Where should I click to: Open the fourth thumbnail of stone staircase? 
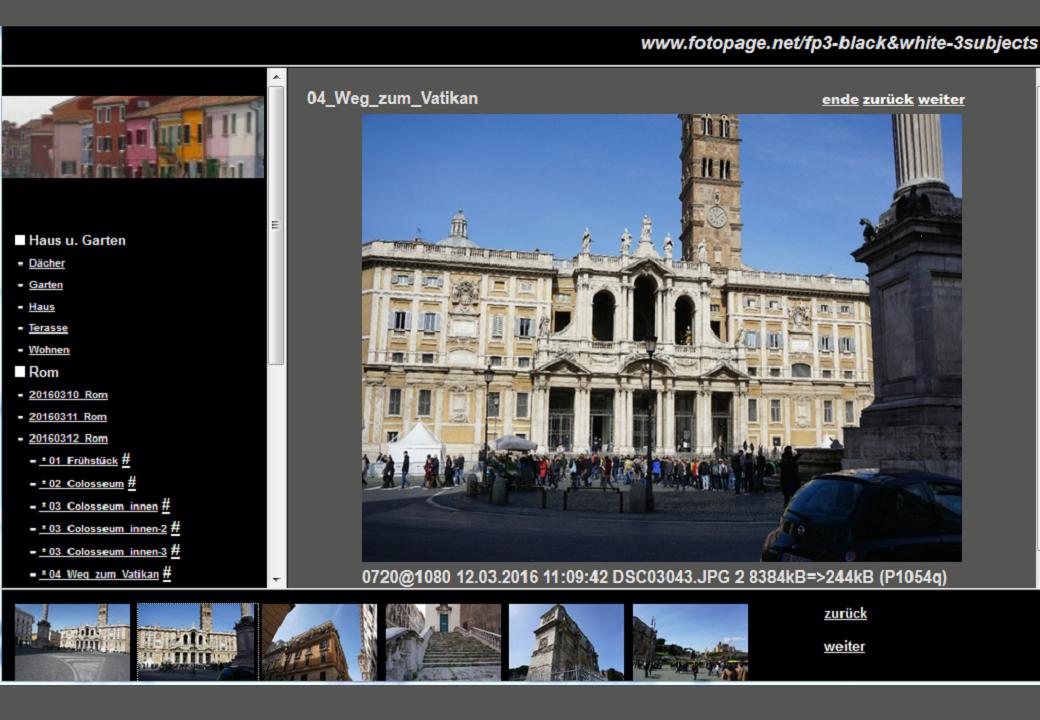coord(443,642)
